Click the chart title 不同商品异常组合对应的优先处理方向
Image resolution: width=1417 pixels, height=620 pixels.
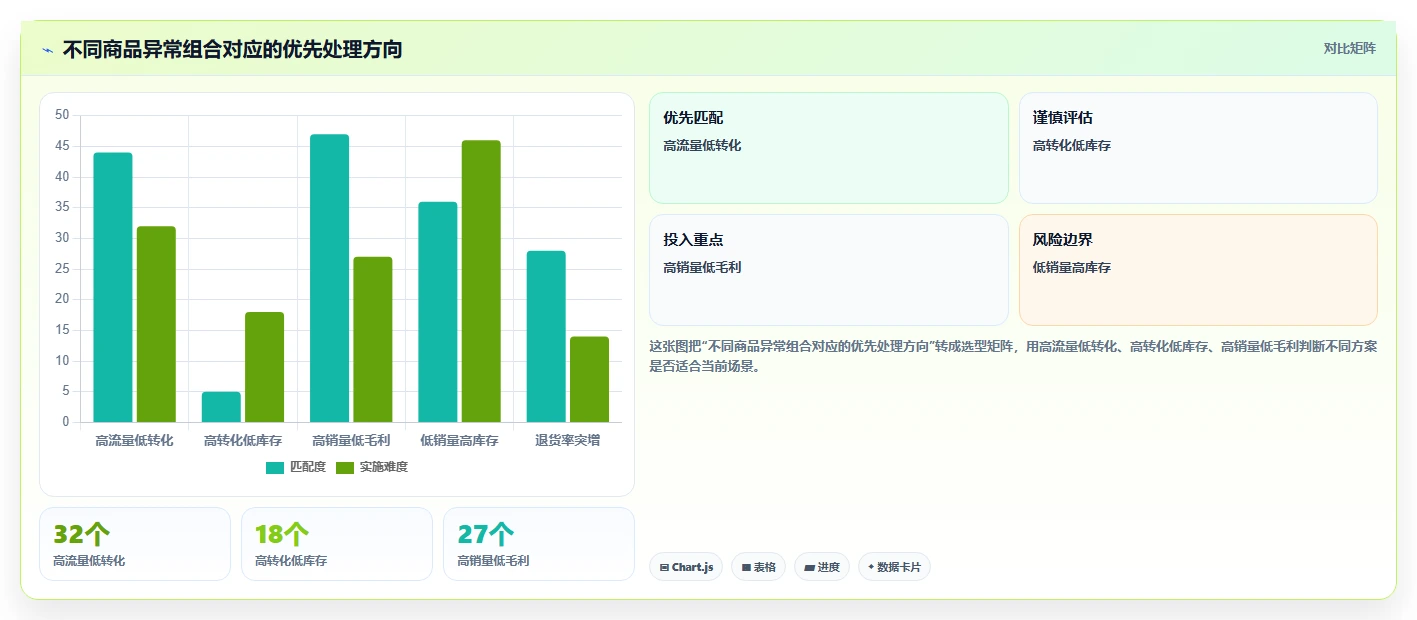tap(232, 49)
